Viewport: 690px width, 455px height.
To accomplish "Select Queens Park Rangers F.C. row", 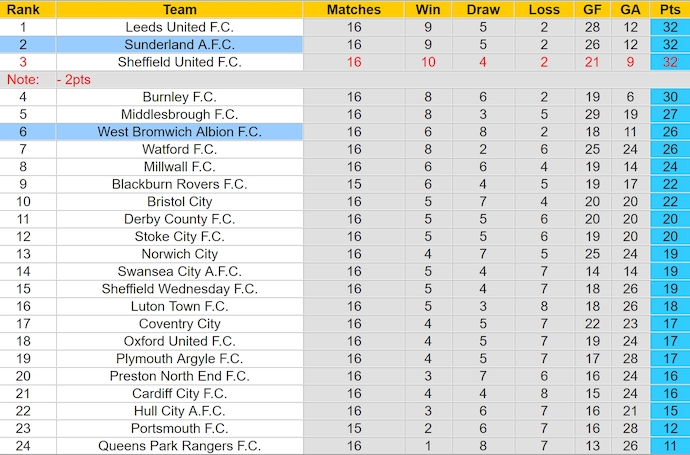I will [x=180, y=446].
